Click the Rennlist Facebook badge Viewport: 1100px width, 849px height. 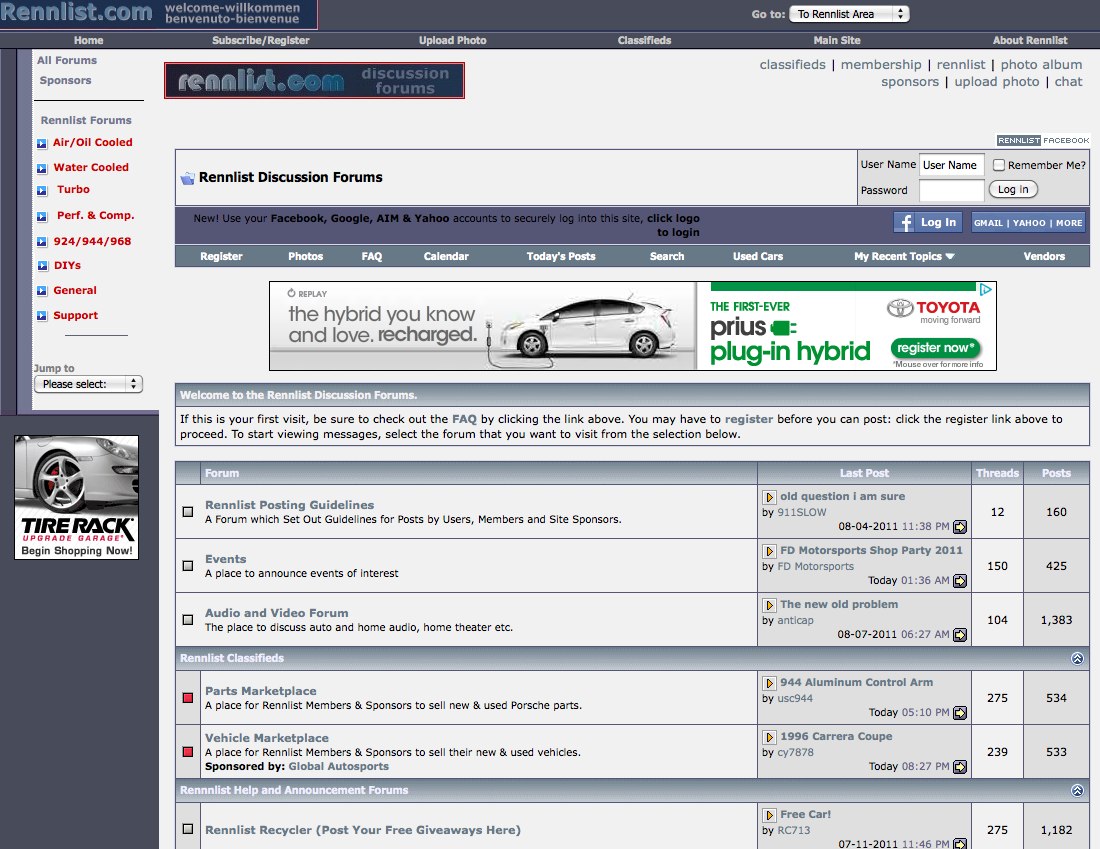click(1043, 140)
